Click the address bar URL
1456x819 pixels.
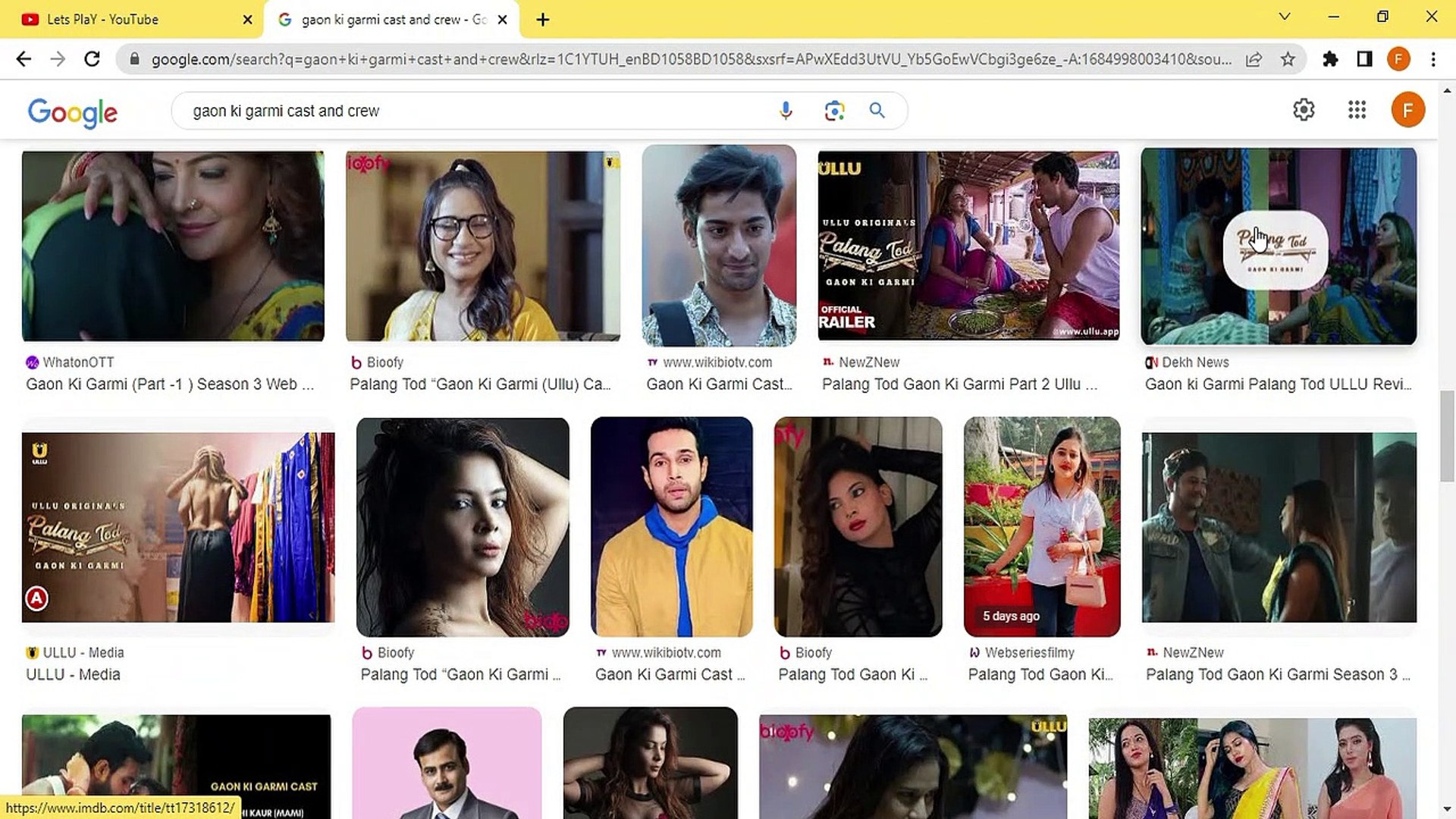[x=690, y=59]
